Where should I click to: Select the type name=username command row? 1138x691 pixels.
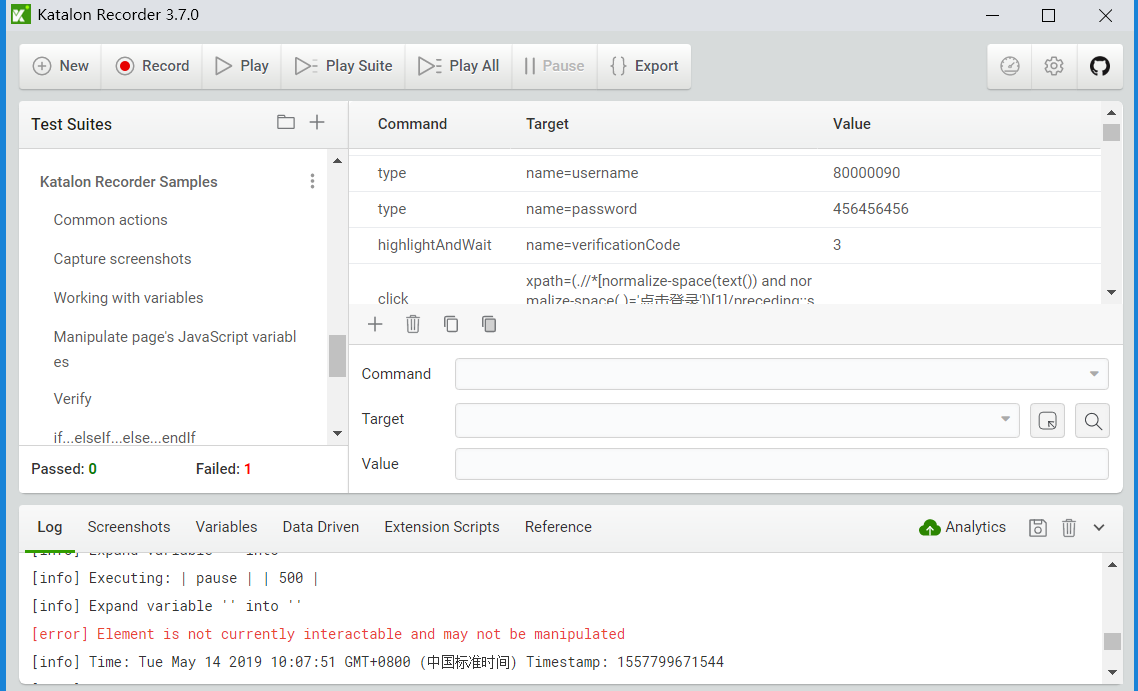point(724,173)
